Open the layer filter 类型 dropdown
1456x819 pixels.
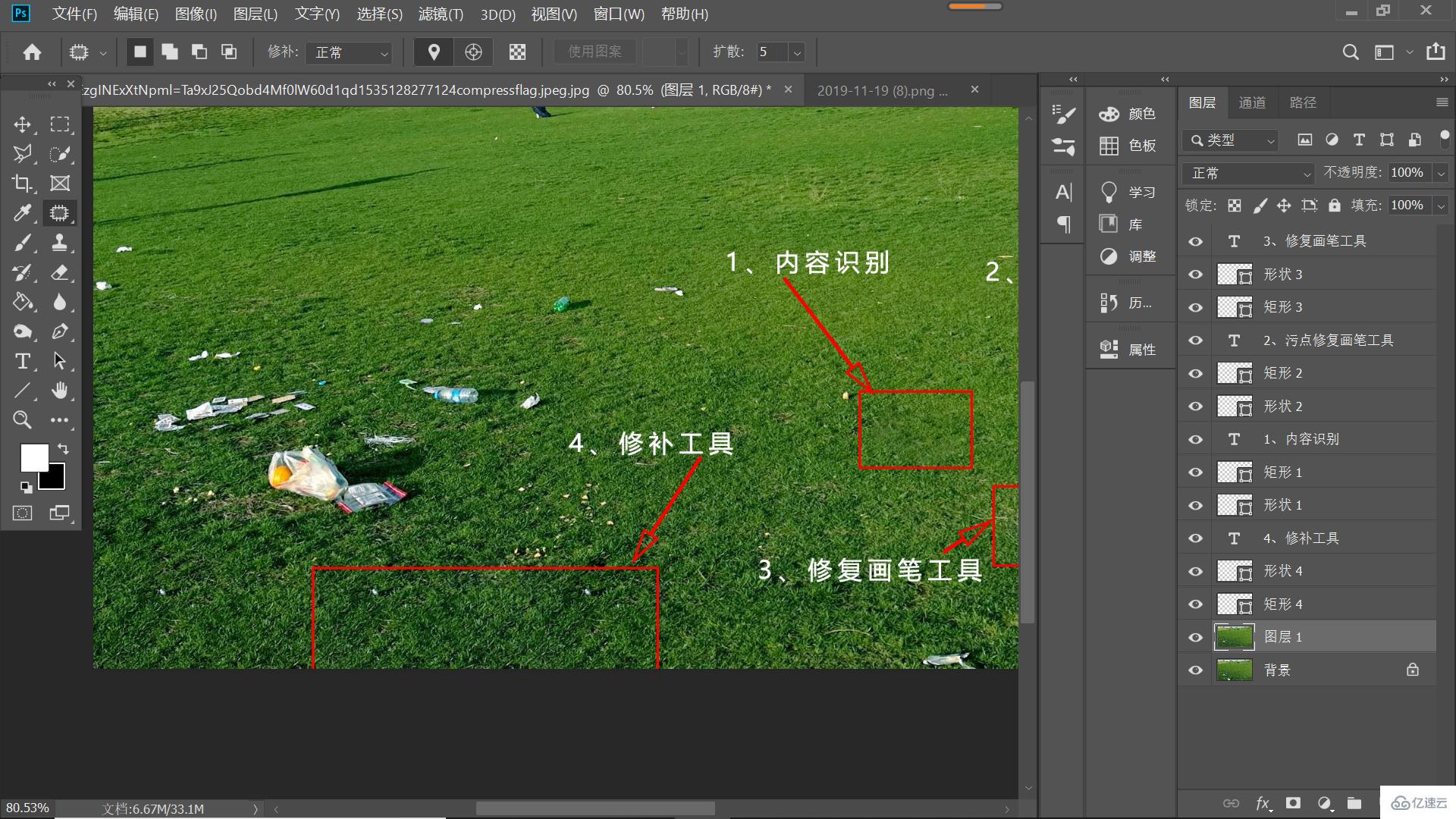coord(1231,140)
